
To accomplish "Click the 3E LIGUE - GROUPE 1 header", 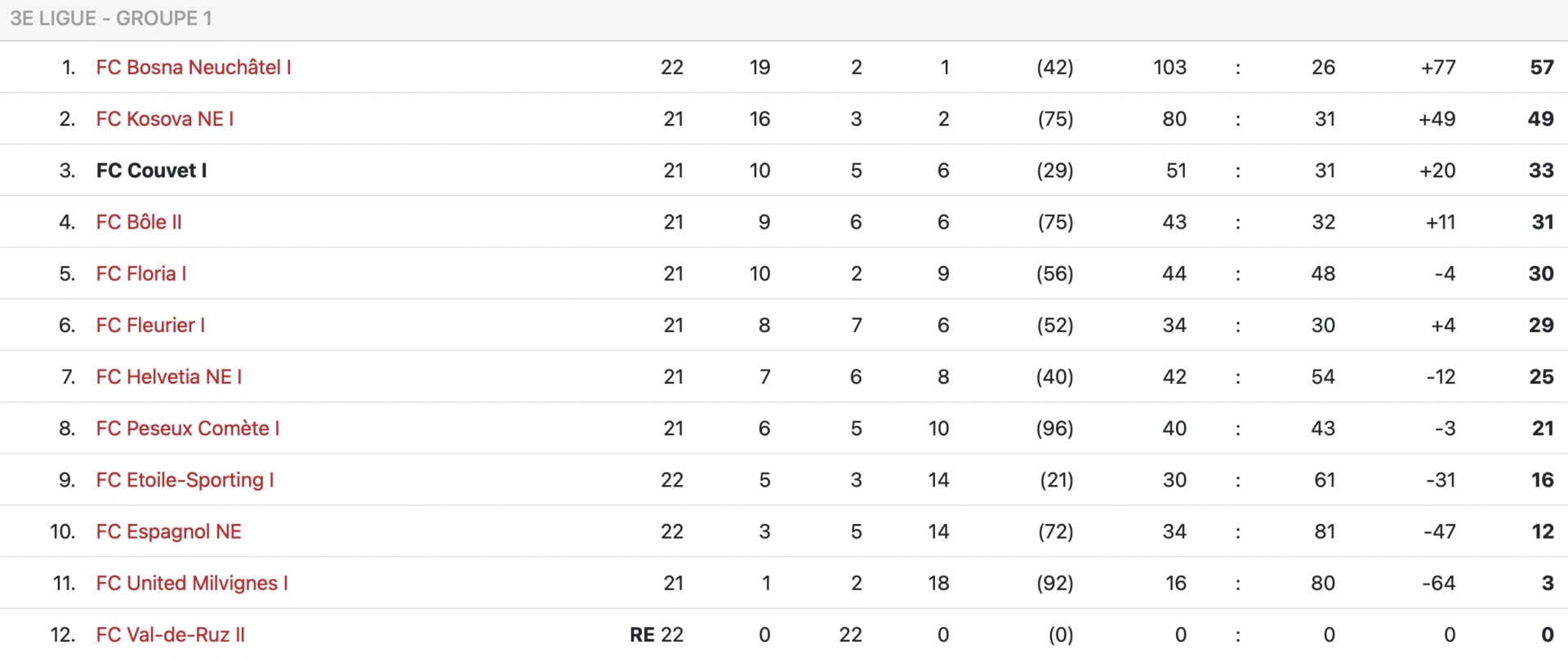I will 111,18.
